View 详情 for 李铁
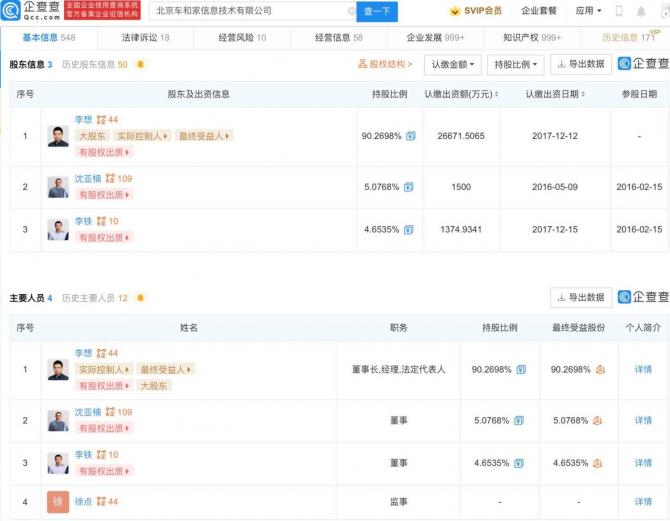This screenshot has width=670, height=521. (x=643, y=463)
